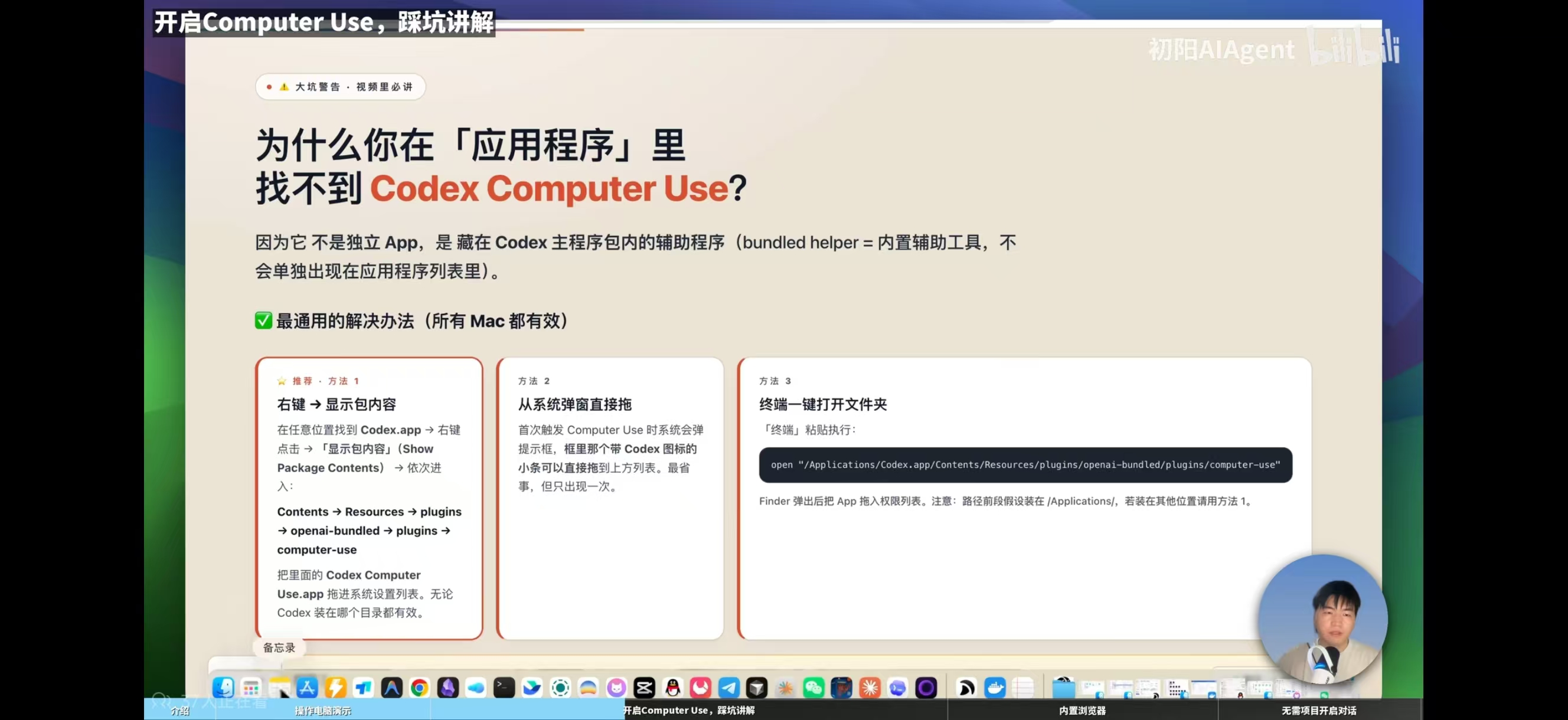Launch the App Store dock icon
The height and width of the screenshot is (720, 1568).
308,688
